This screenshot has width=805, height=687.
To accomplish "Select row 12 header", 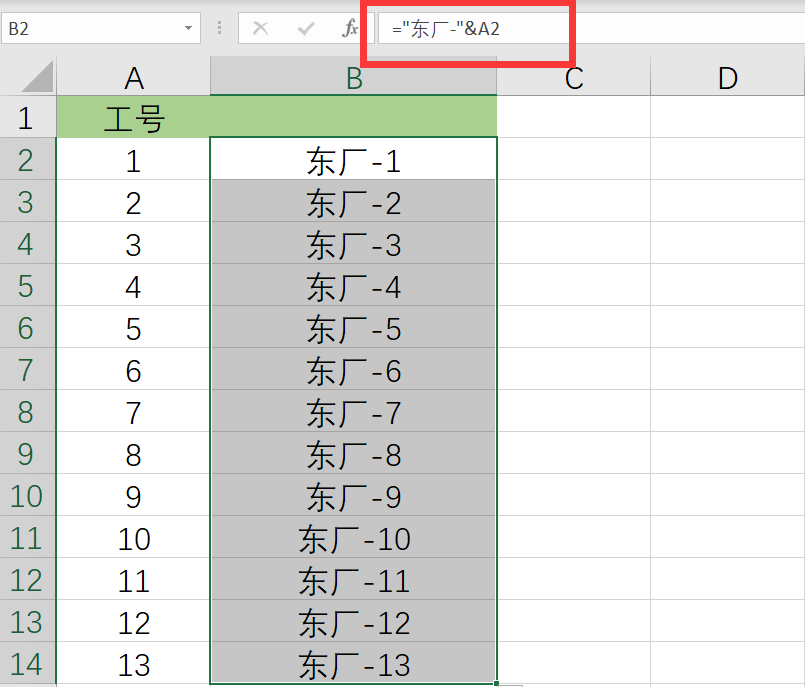I will pos(28,580).
